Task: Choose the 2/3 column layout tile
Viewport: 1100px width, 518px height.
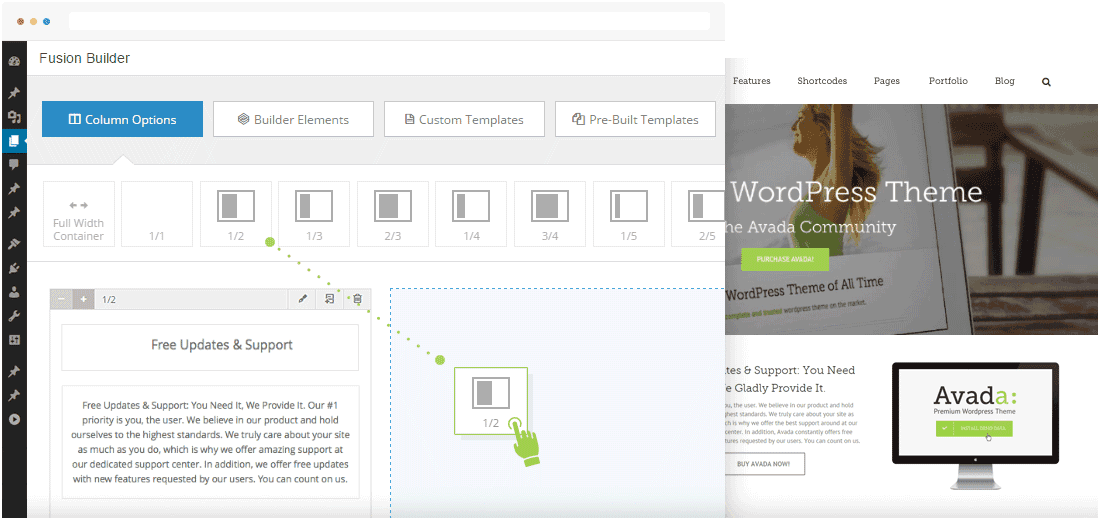Action: point(393,214)
